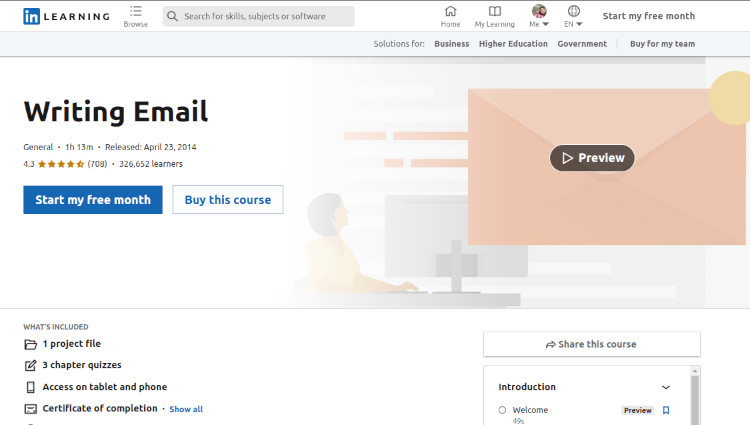The image size is (750, 425).
Task: Expand the Me dropdown arrow
Action: coord(545,24)
